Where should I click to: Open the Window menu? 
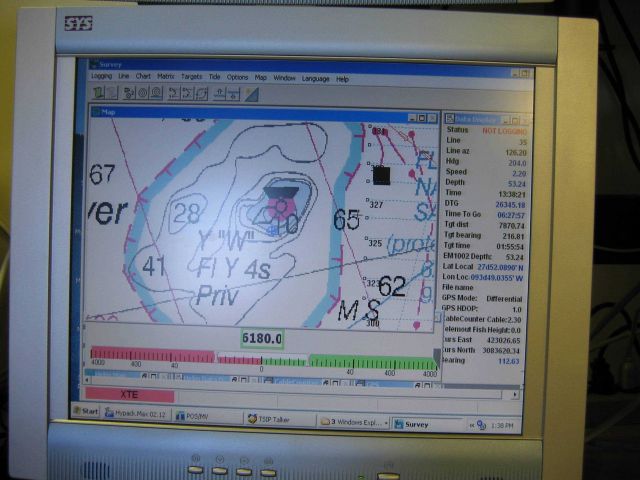click(284, 78)
